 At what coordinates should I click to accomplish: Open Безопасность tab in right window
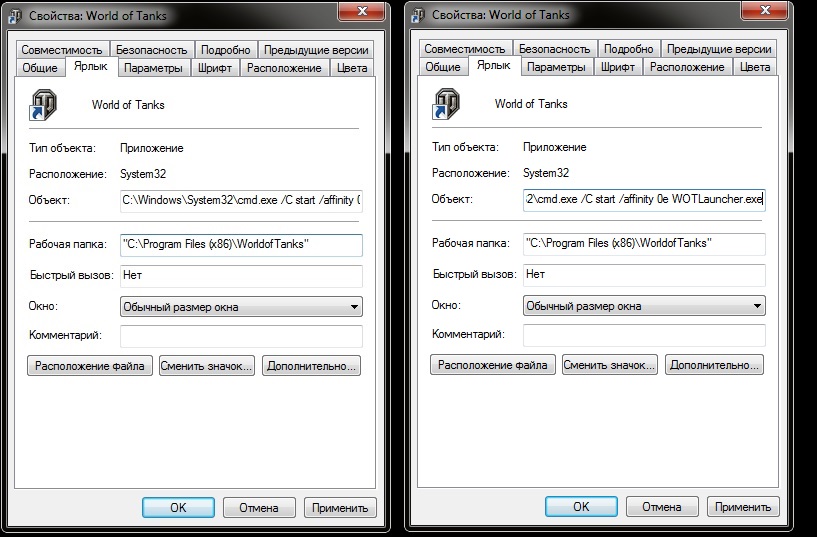click(554, 49)
